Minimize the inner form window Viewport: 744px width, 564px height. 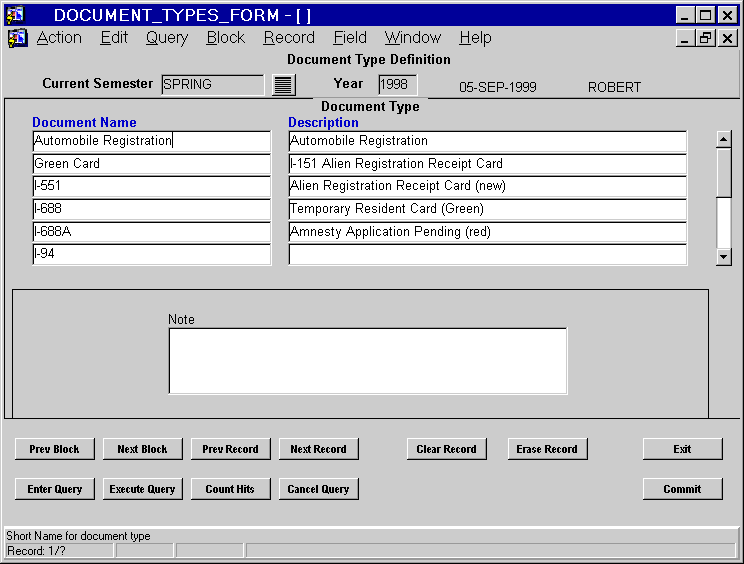click(x=684, y=38)
